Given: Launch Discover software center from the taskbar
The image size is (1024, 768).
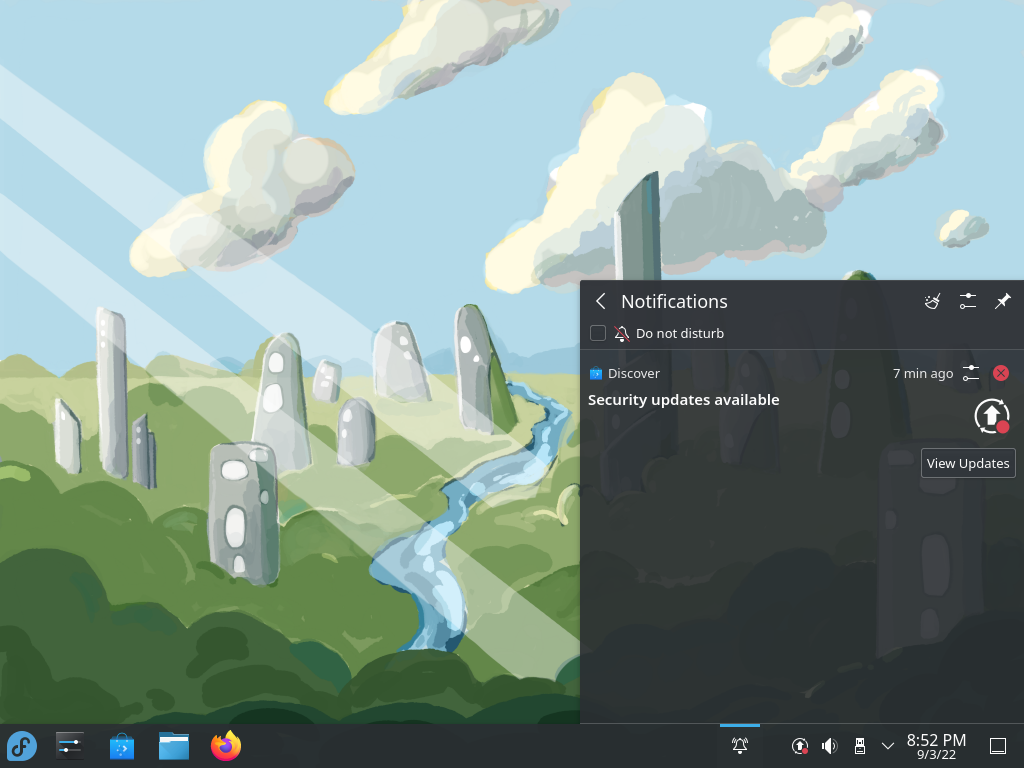Looking at the screenshot, I should pyautogui.click(x=121, y=746).
